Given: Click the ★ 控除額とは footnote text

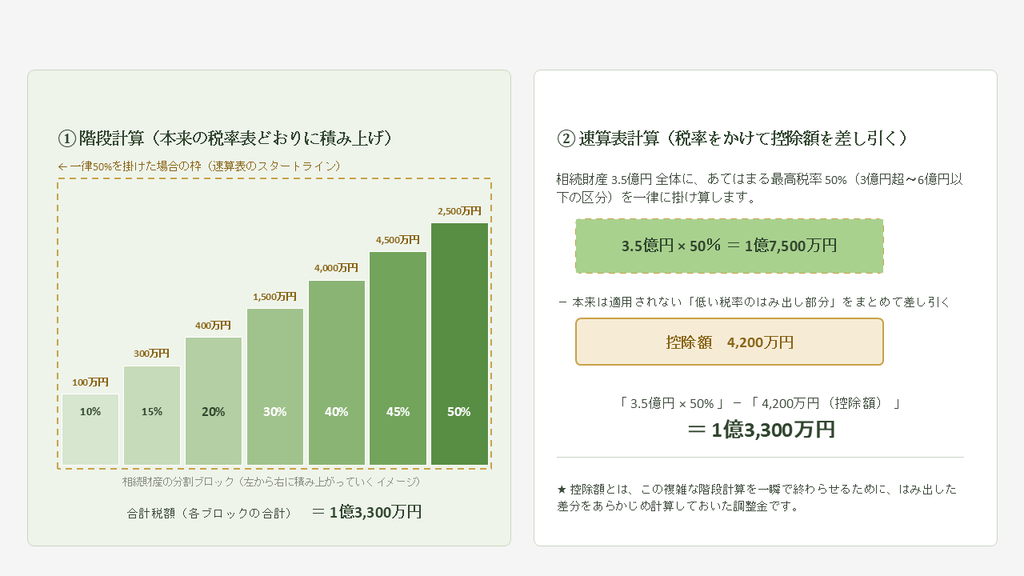Looking at the screenshot, I should pyautogui.click(x=757, y=498).
